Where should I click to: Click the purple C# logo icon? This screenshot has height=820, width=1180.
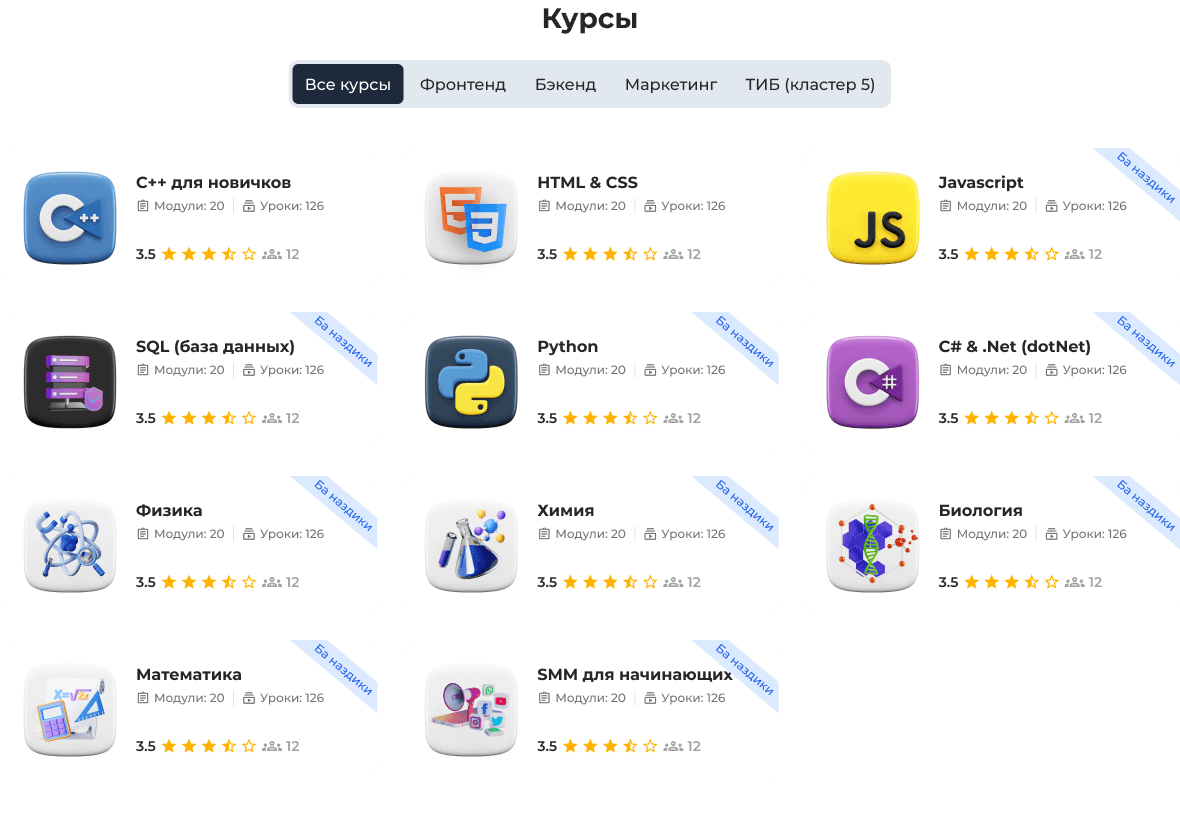coord(872,382)
